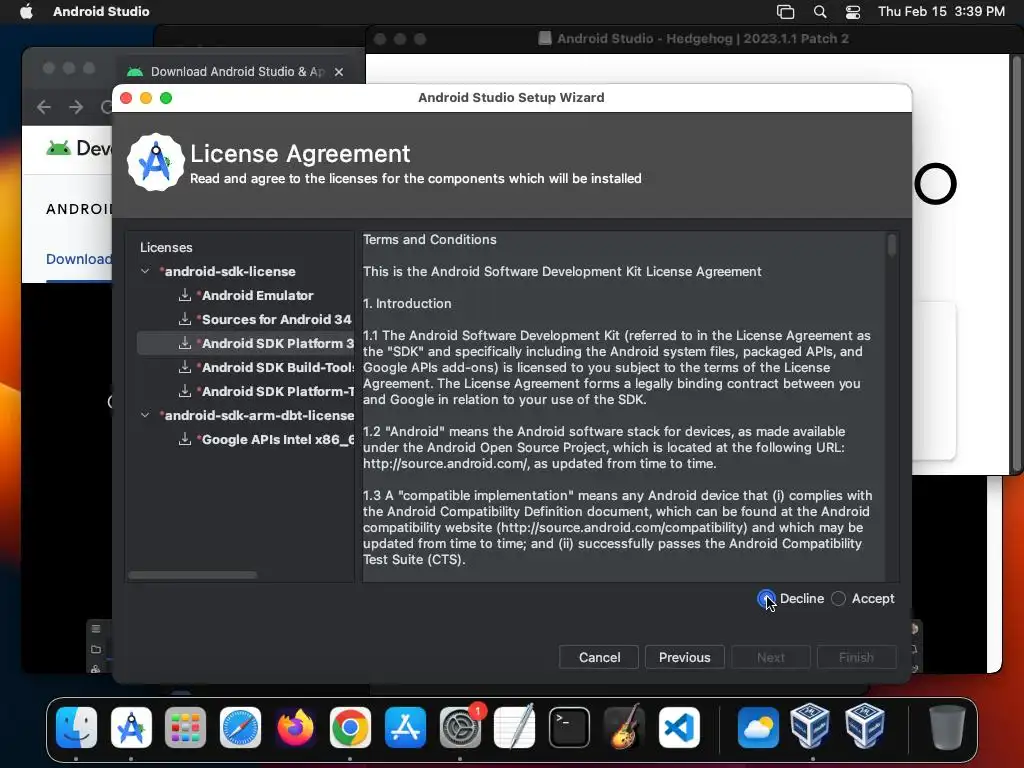Open the first VirtualBox Dock icon
Viewport: 1024px width, 768px height.
[x=810, y=726]
